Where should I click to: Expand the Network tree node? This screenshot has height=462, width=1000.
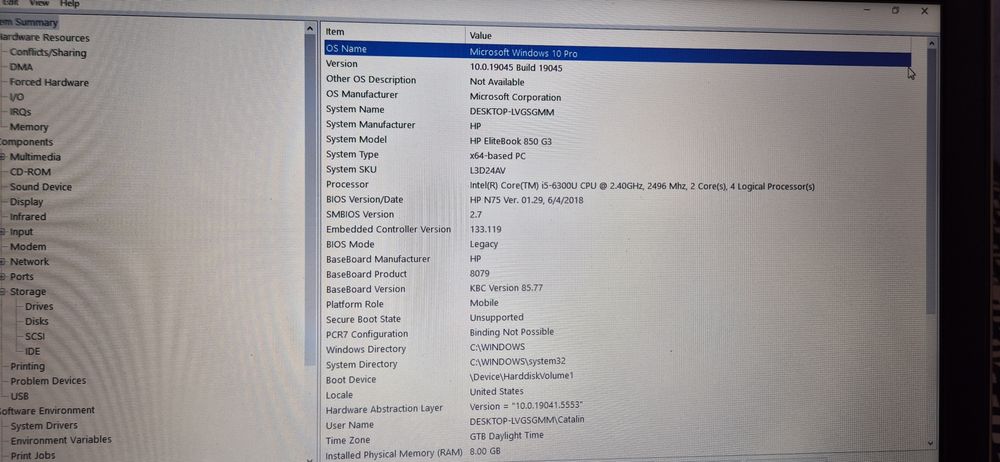(x=3, y=262)
